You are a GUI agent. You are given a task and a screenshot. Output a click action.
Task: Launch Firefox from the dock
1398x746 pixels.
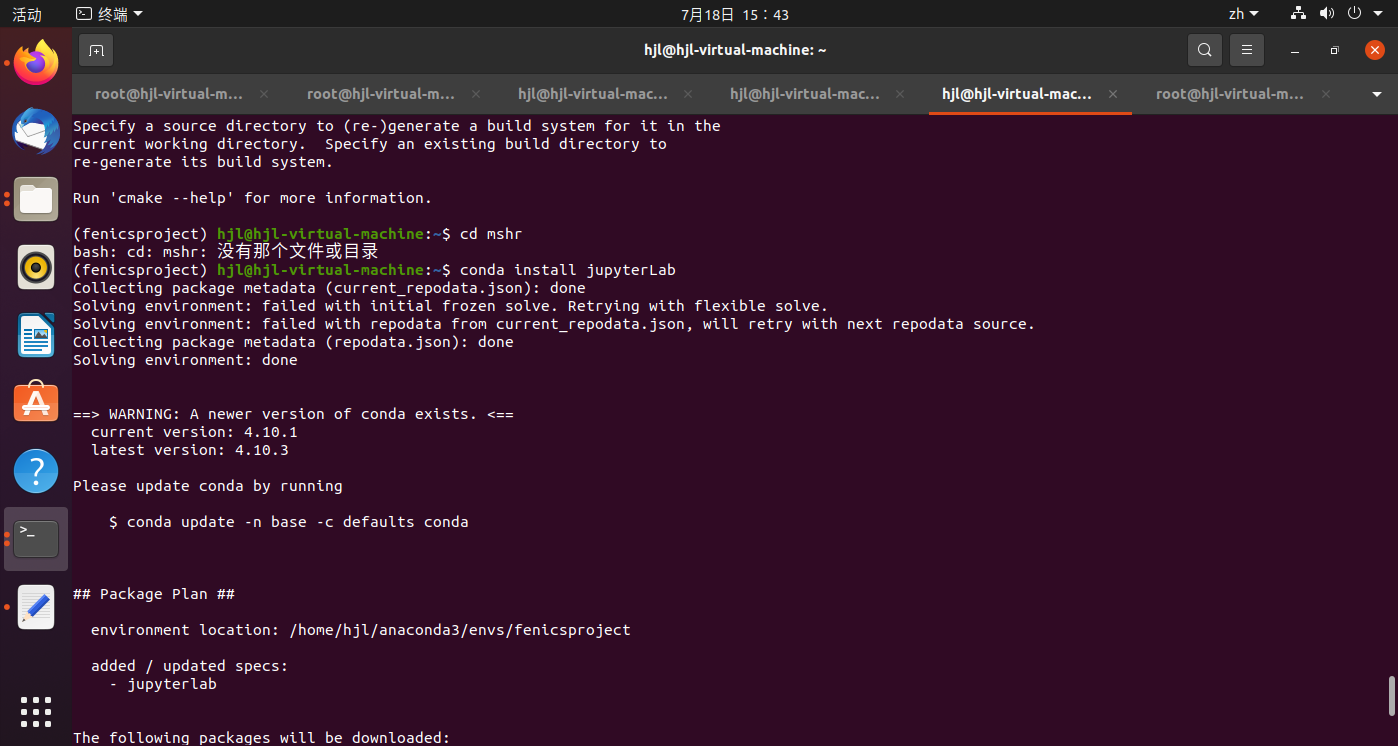tap(35, 62)
